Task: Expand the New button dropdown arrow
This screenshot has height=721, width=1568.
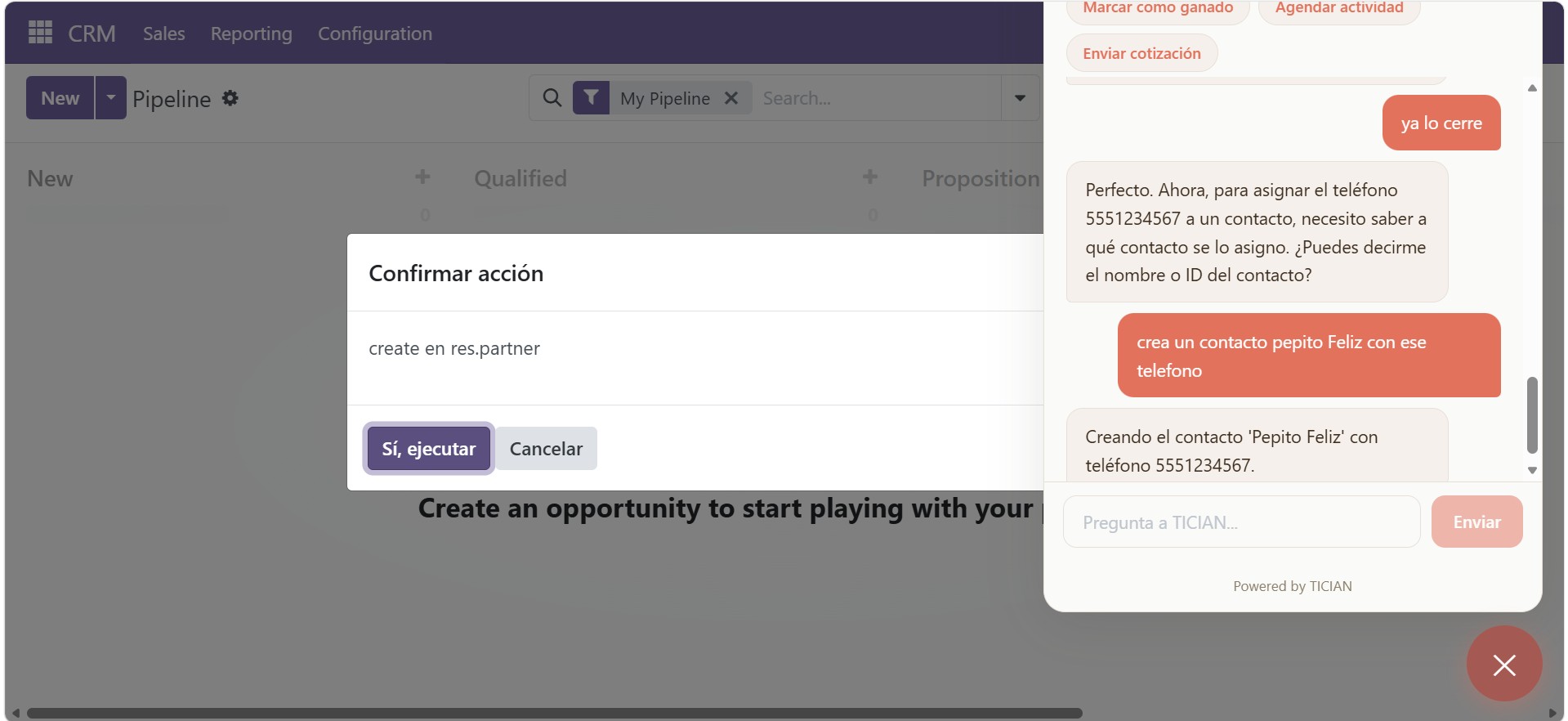Action: click(111, 98)
